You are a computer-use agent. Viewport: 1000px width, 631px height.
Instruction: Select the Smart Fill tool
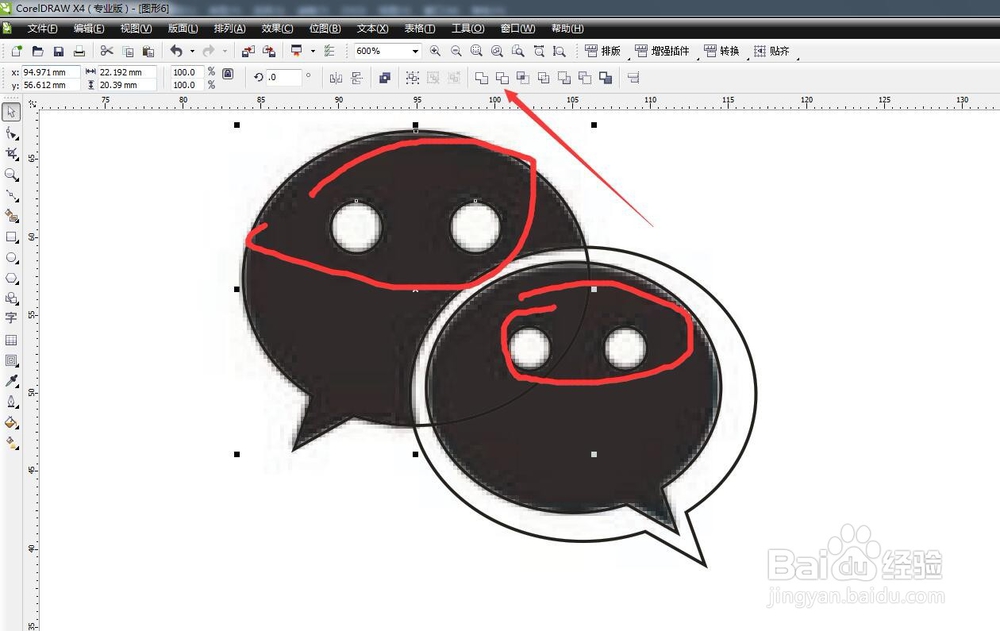11,216
